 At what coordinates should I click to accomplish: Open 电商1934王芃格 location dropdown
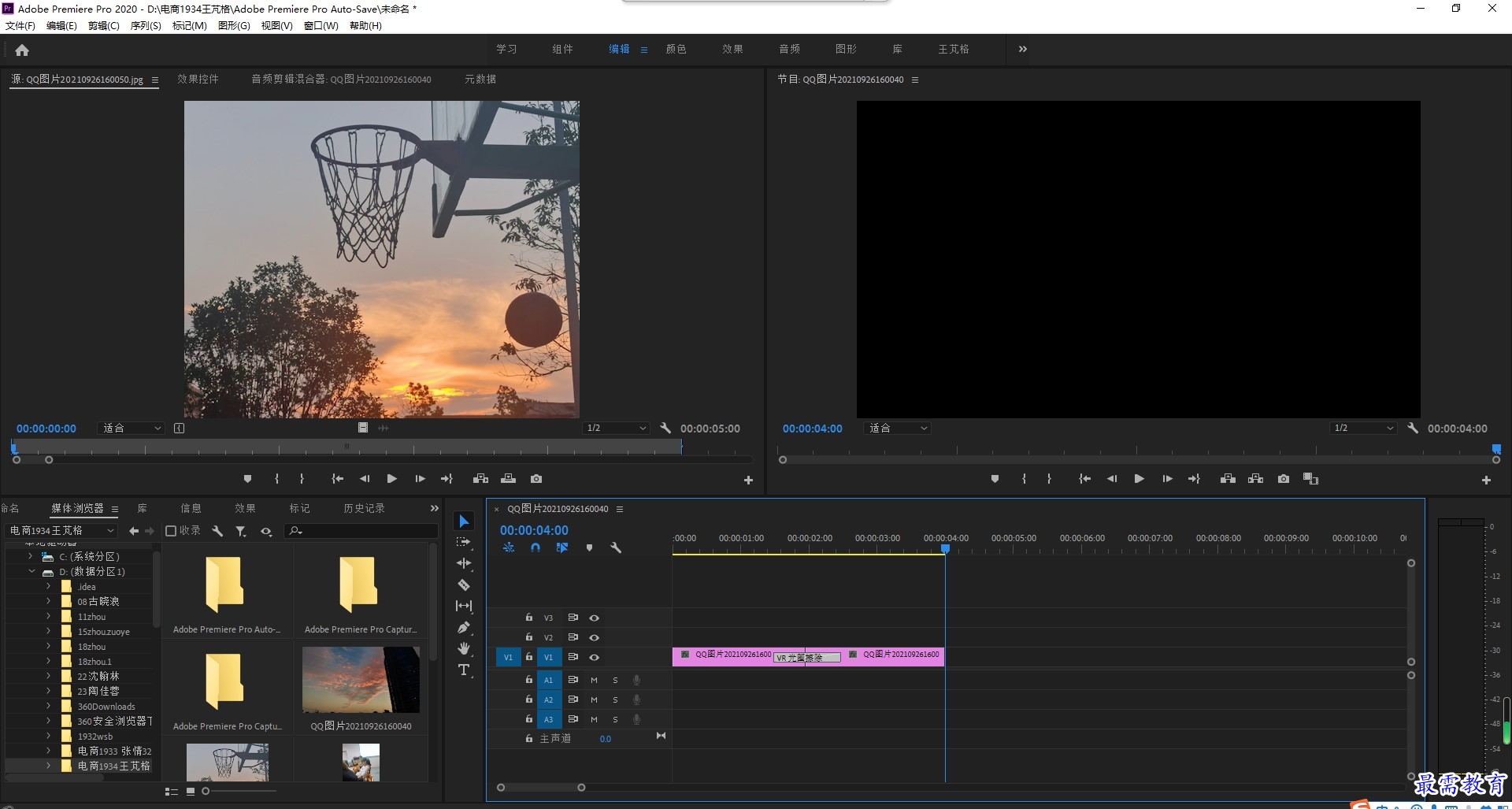pos(61,531)
